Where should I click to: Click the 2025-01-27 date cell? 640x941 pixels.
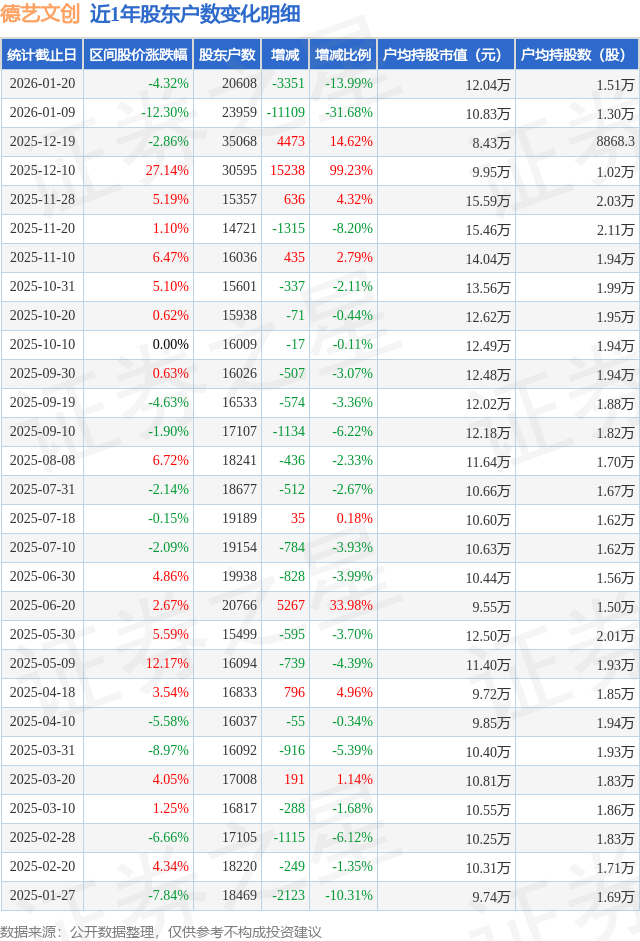[x=42, y=896]
